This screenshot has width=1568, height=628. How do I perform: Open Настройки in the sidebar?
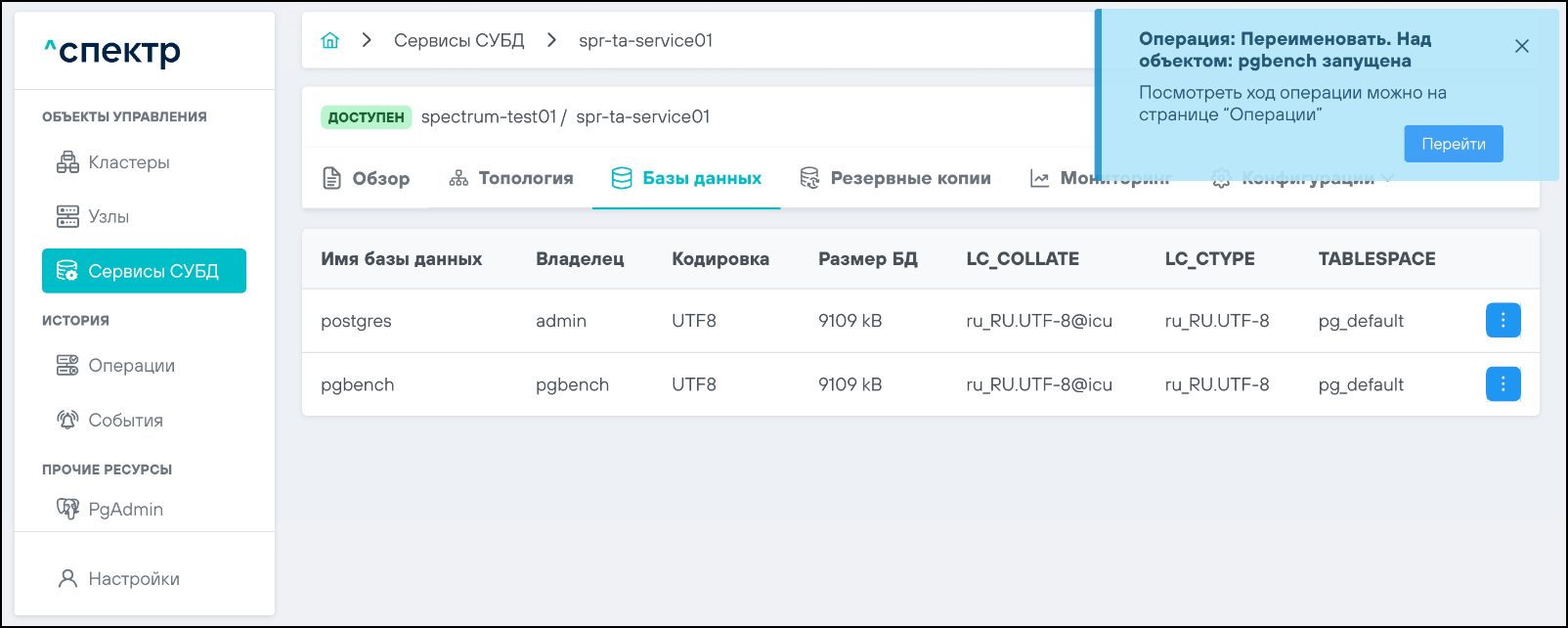click(x=133, y=579)
